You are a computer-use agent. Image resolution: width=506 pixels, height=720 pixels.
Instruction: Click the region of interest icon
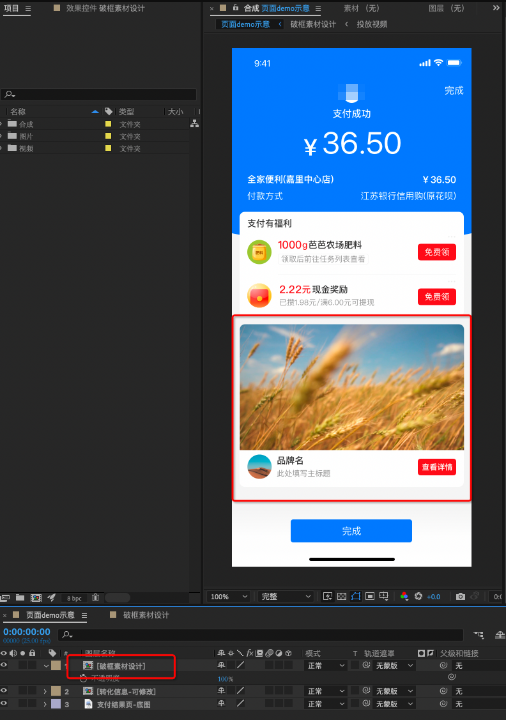coord(370,596)
